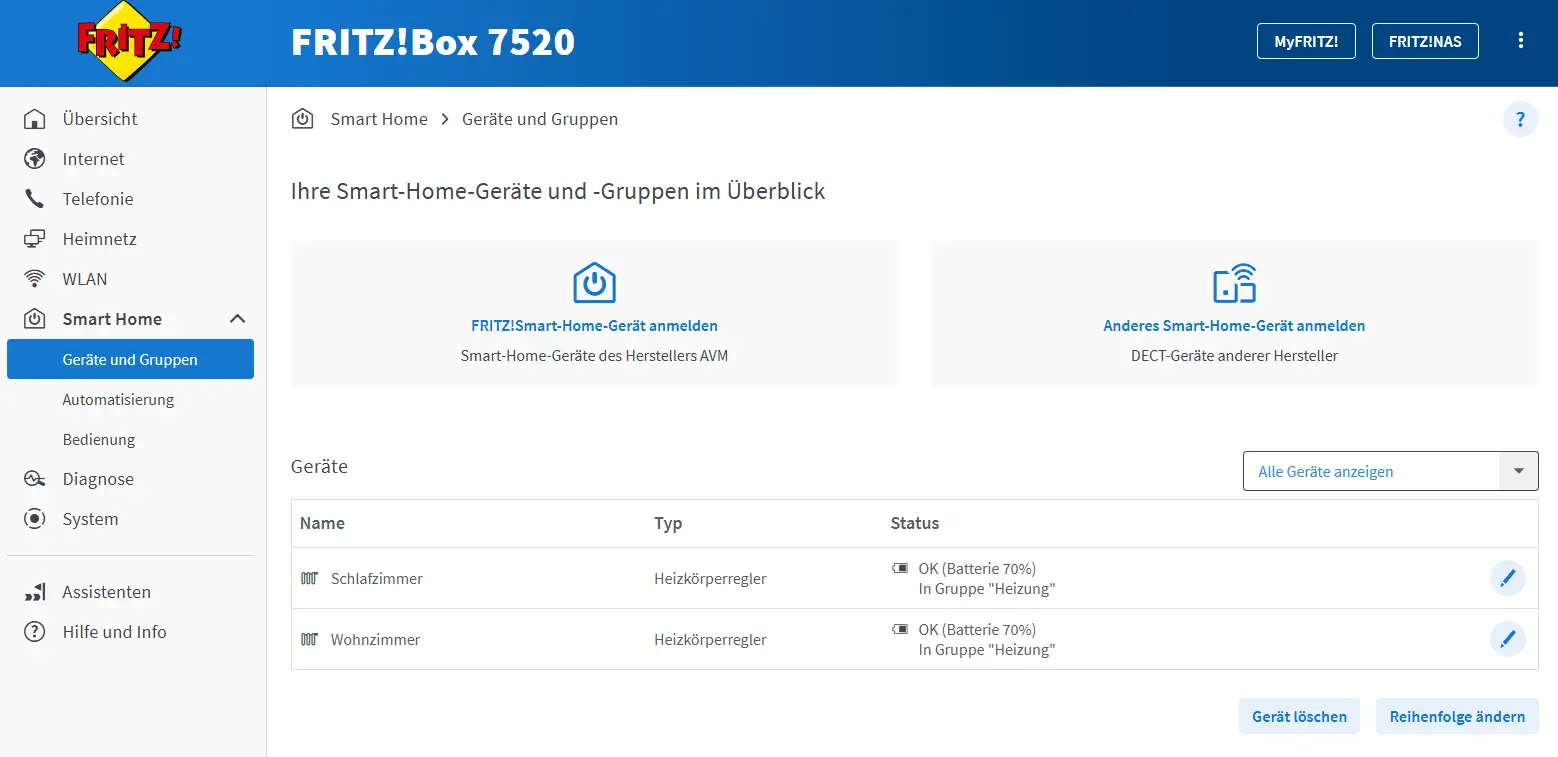Click the Smart Home breadcrumb icon
Screen dimensions: 1558x757
(x=302, y=119)
